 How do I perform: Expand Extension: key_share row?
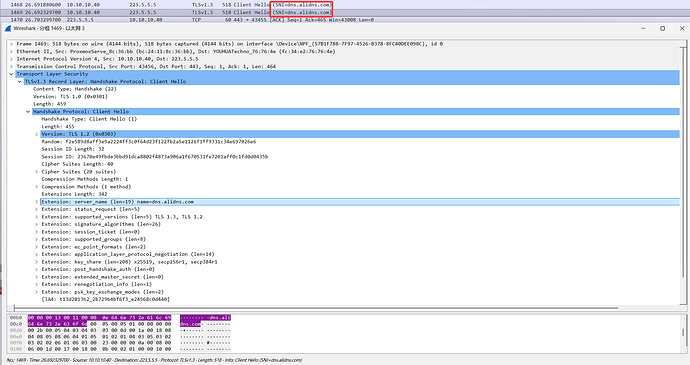(37, 262)
